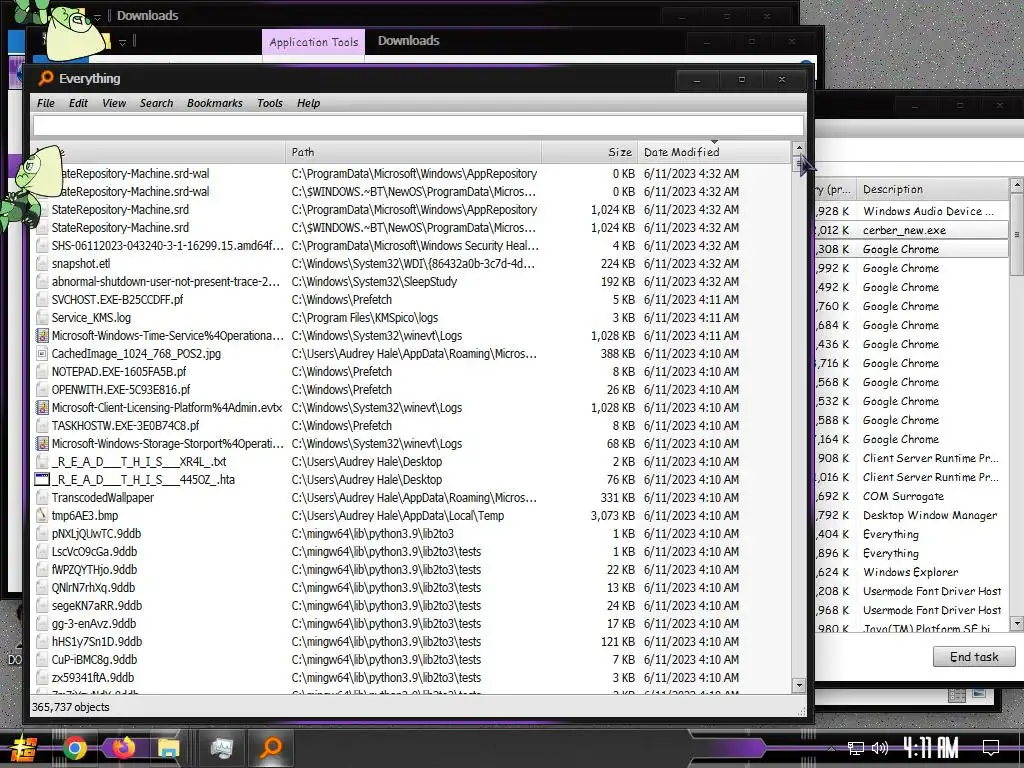Open the network icon in system tray

[856, 748]
